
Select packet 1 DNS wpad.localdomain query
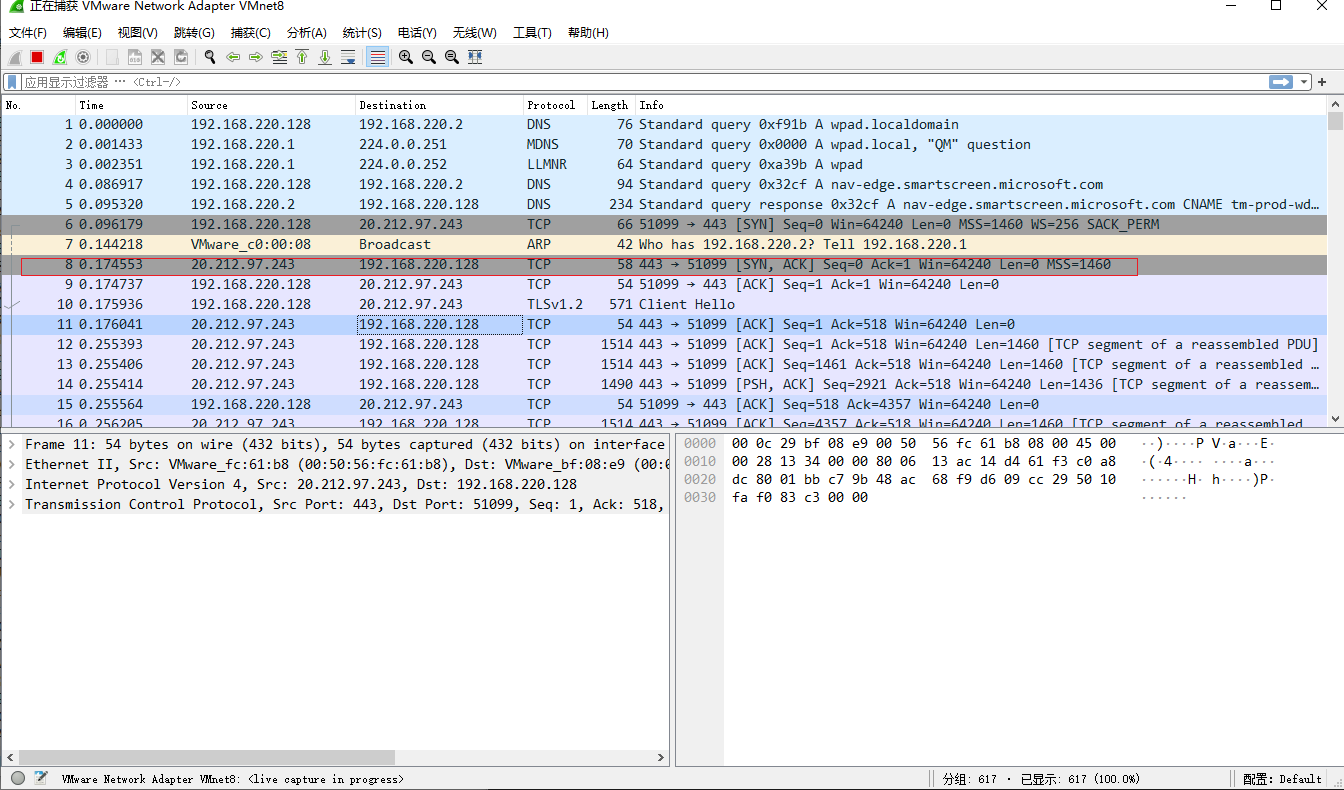[664, 125]
